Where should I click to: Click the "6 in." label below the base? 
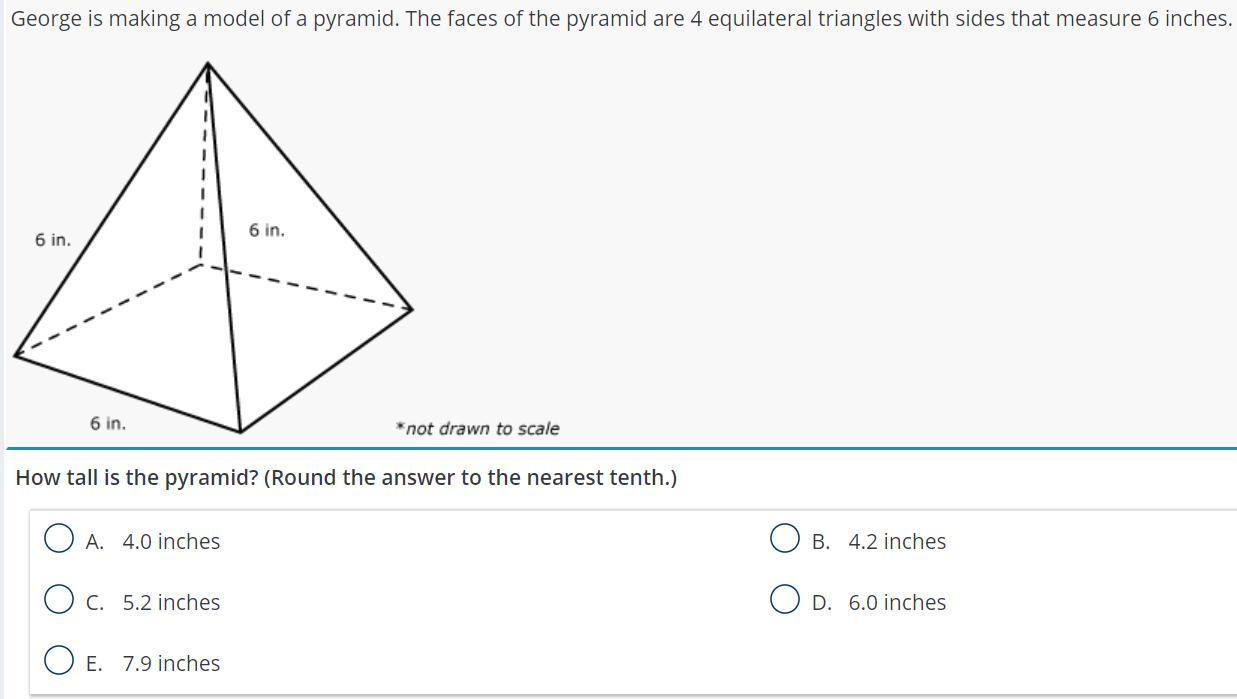coord(108,423)
